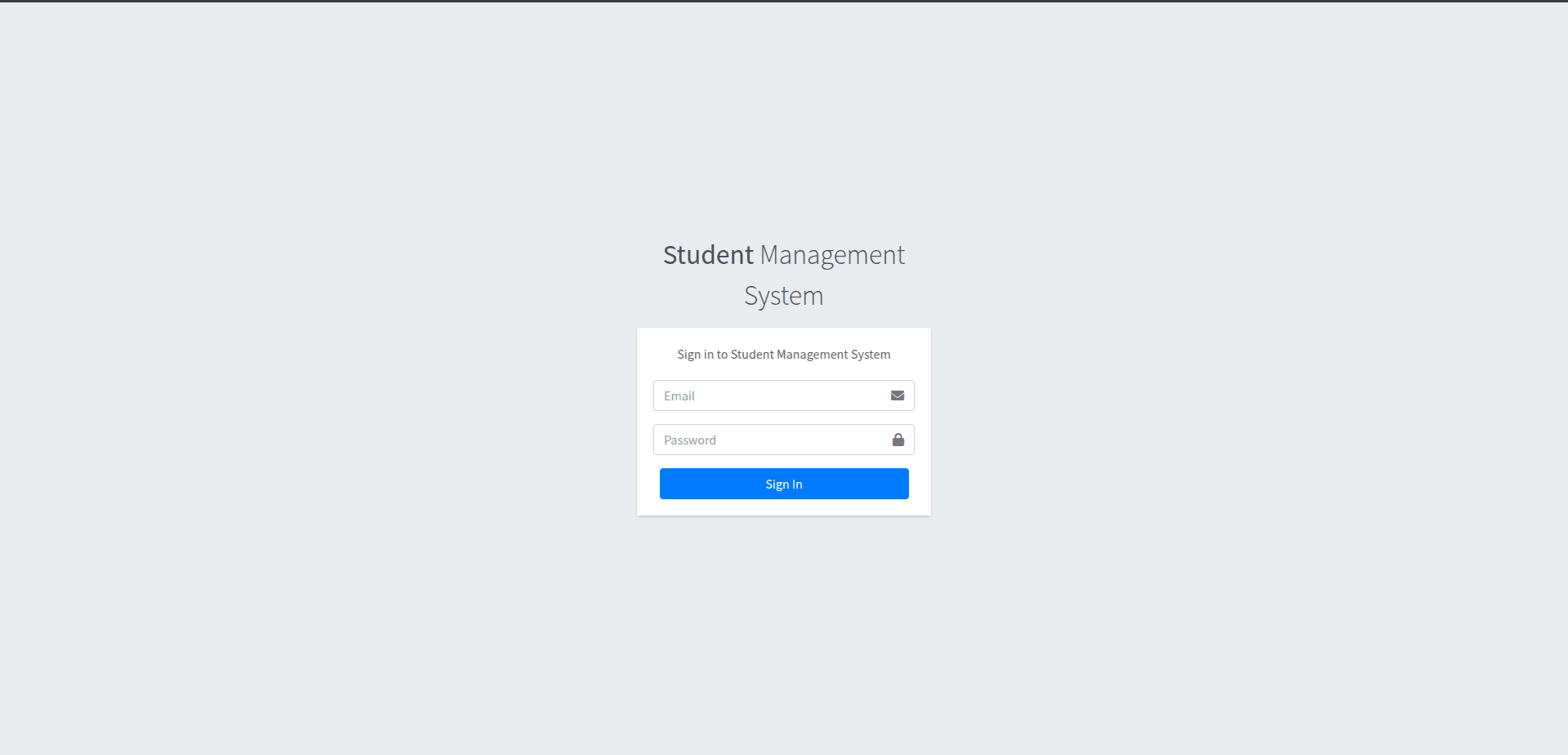1568x755 pixels.
Task: Click the bold word 'Student' in the title
Action: tap(707, 254)
